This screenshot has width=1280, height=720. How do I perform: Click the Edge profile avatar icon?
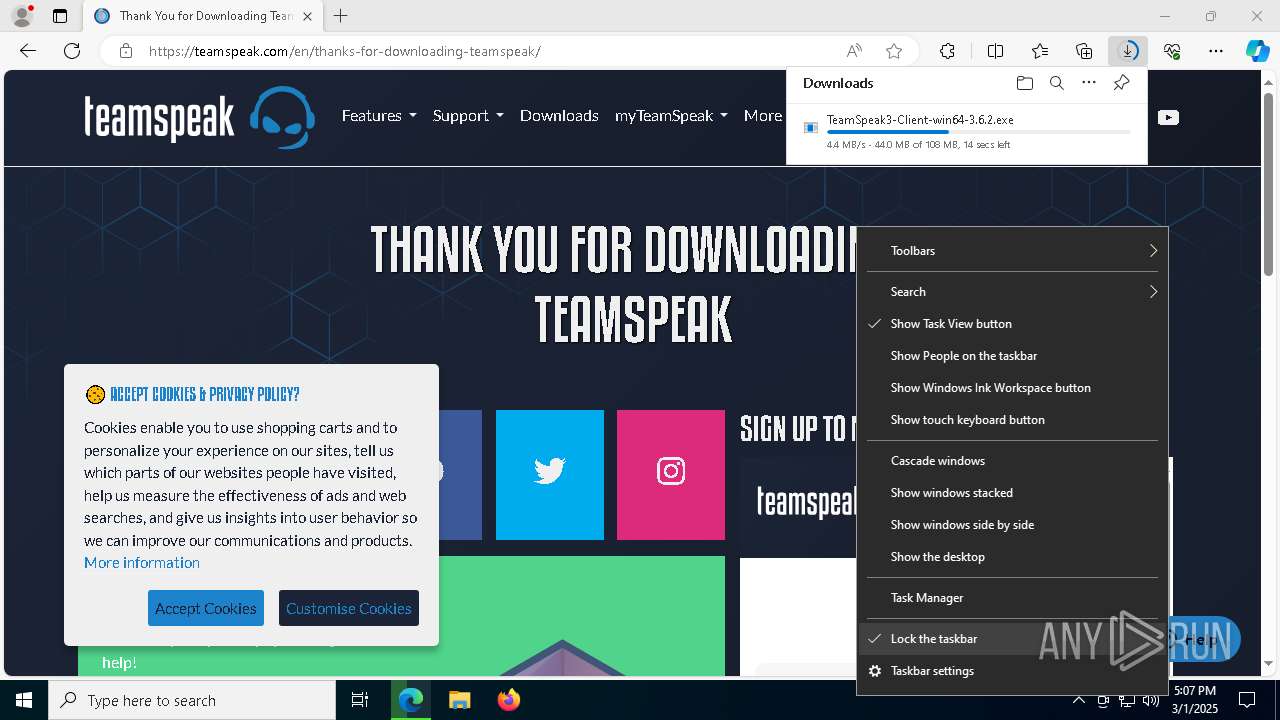[x=22, y=16]
